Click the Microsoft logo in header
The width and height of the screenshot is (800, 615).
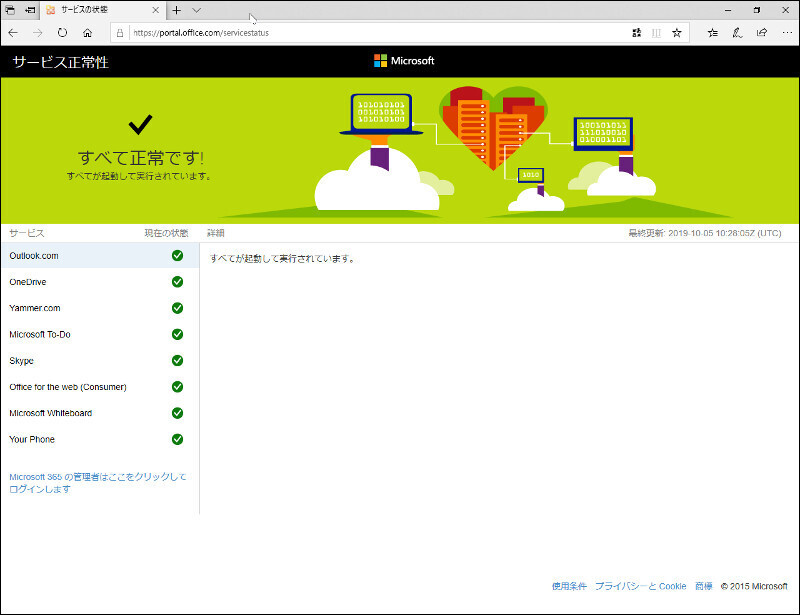[404, 61]
